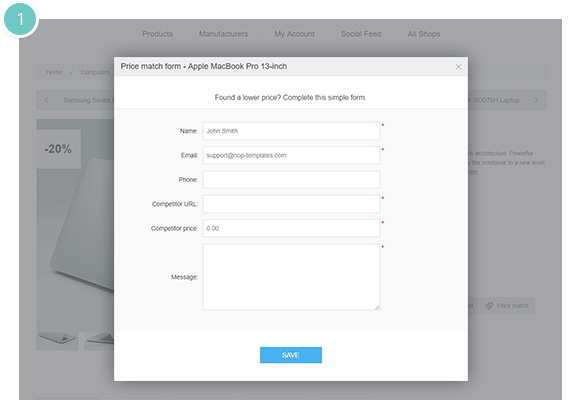The height and width of the screenshot is (410, 570).
Task: Go to Home breadcrumb link
Action: tap(54, 72)
